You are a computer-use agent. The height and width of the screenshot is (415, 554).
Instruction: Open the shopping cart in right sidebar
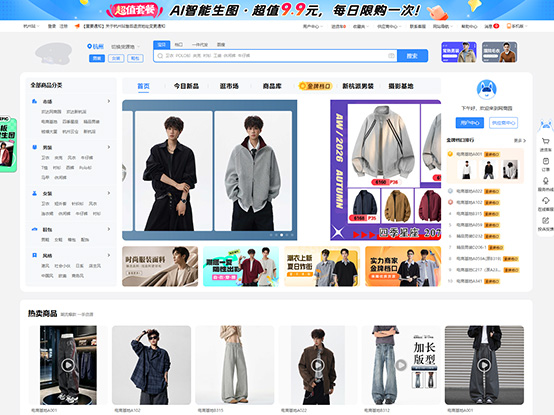coord(546,141)
